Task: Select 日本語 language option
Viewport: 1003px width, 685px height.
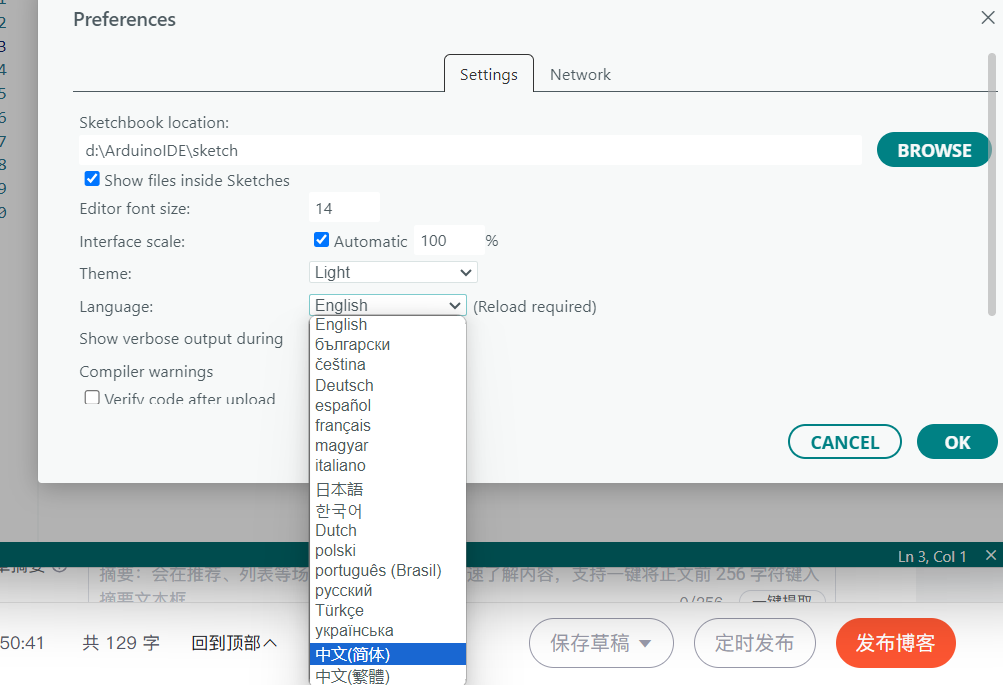Action: click(338, 489)
